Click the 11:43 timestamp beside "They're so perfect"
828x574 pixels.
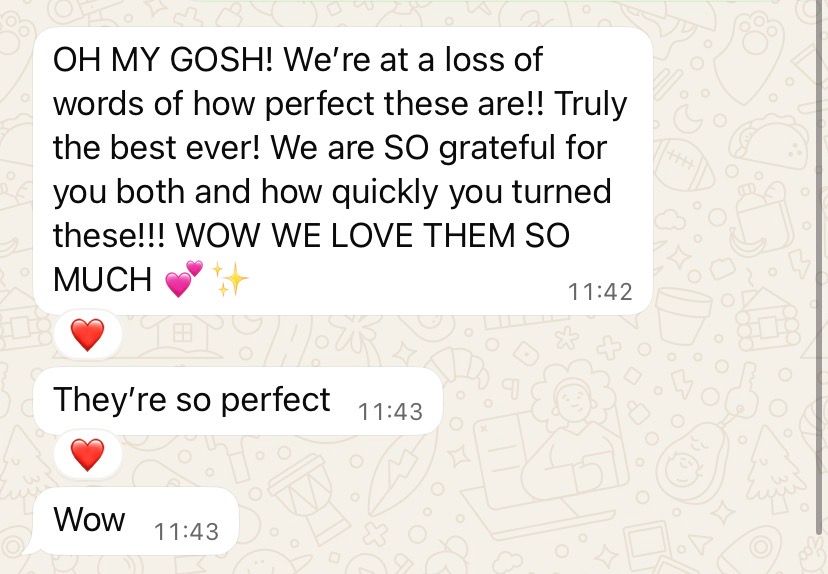(390, 412)
